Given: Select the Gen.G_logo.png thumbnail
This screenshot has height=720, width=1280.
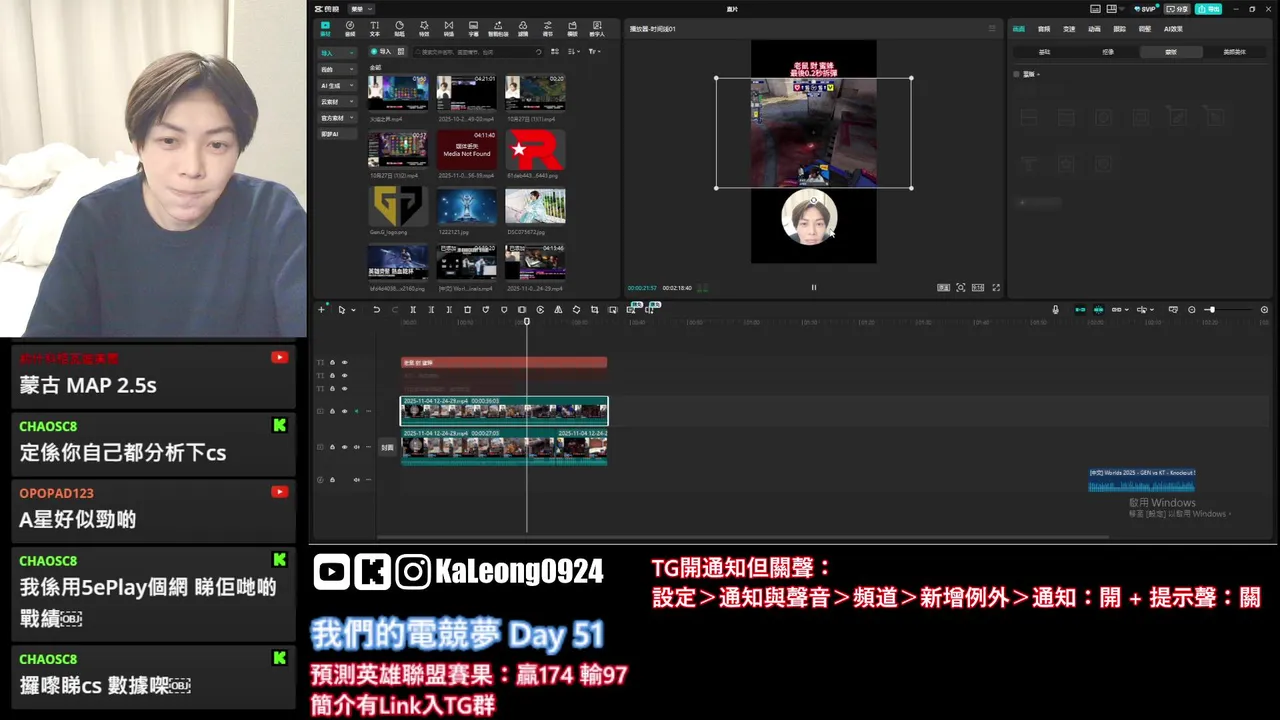Looking at the screenshot, I should coord(398,206).
